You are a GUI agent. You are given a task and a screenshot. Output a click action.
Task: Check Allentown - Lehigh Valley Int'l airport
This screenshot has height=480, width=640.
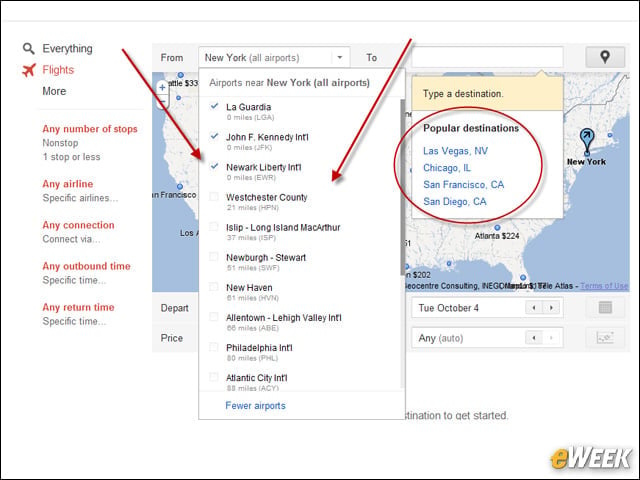(x=213, y=317)
